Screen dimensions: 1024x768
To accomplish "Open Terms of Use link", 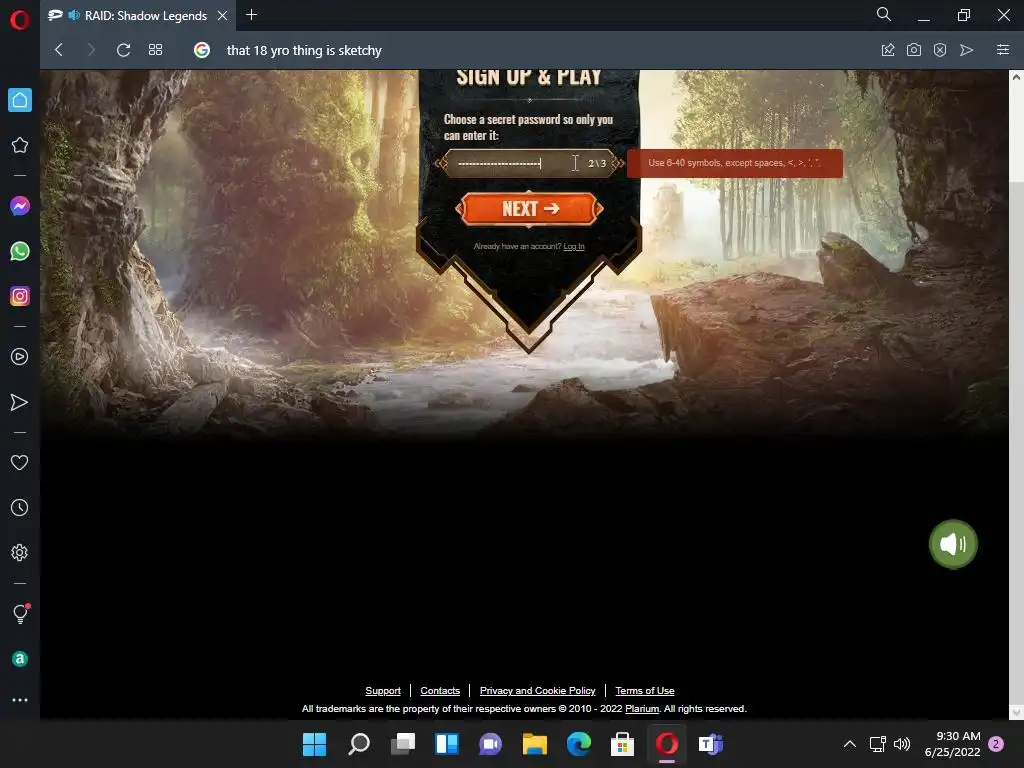I will click(x=645, y=690).
